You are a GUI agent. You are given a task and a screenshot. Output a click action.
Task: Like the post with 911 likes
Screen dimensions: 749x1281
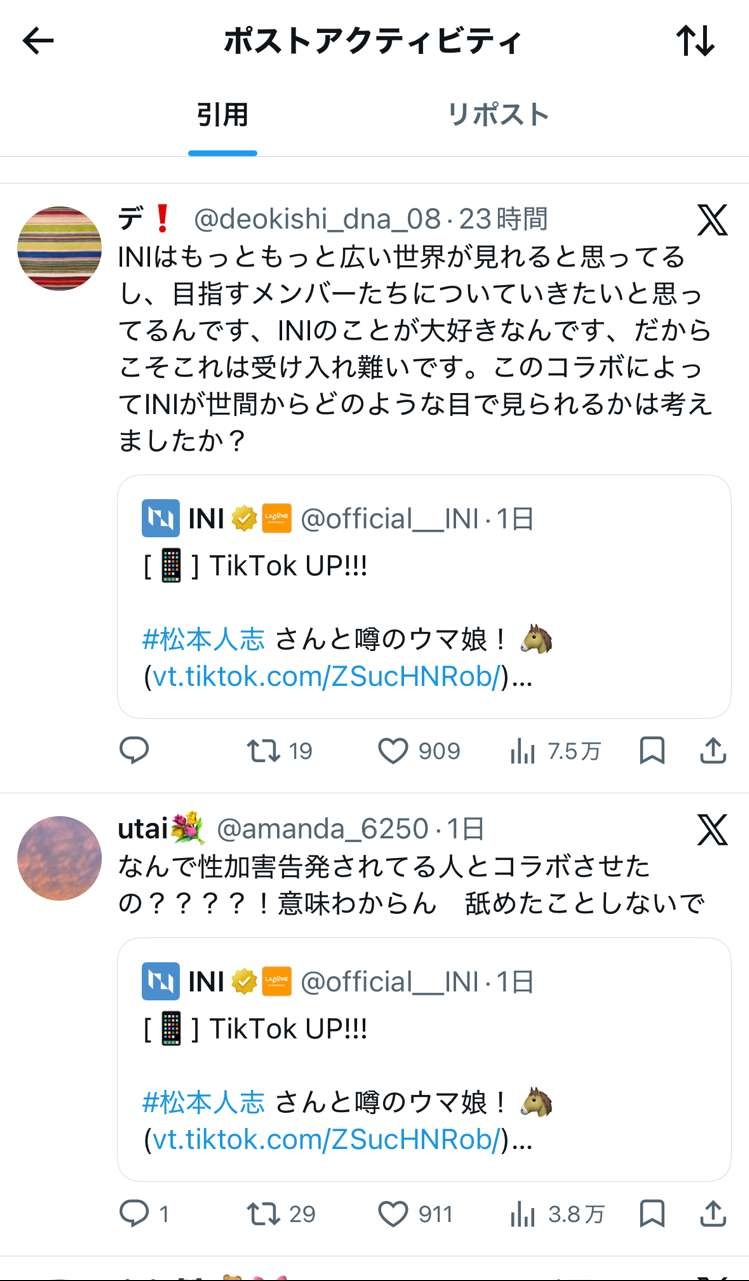393,1214
